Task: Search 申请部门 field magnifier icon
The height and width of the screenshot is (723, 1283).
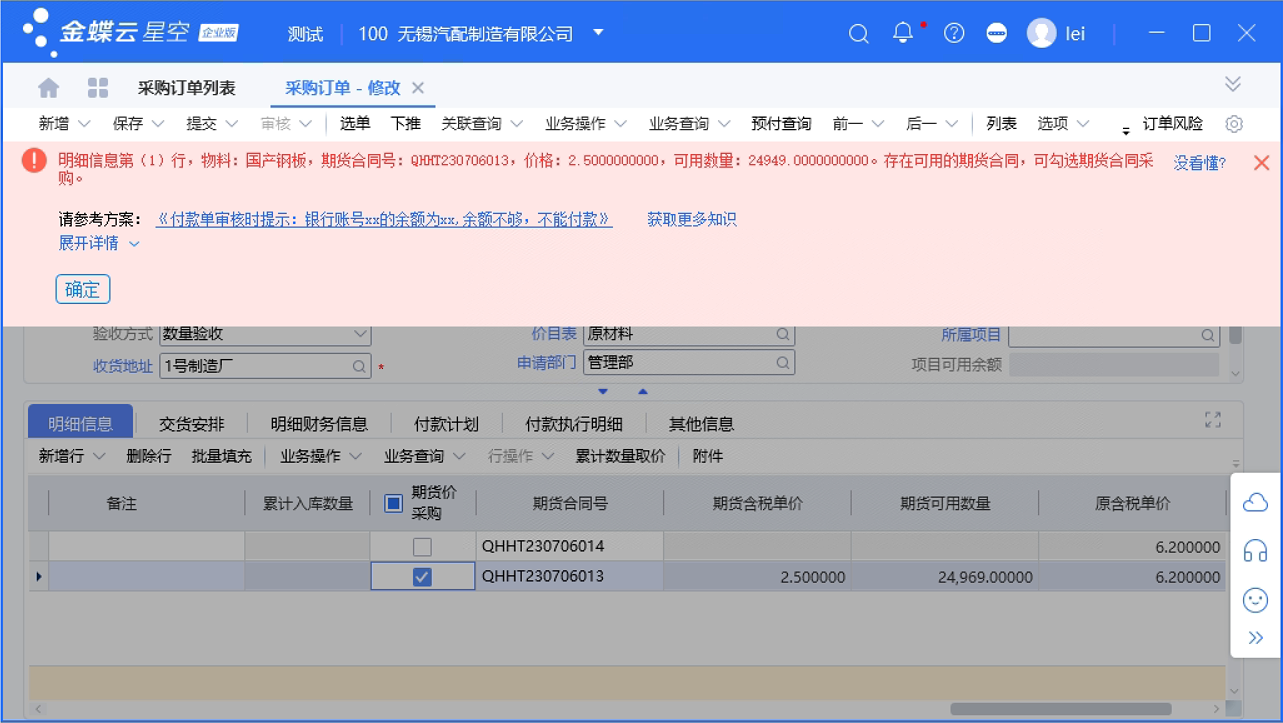Action: (783, 363)
